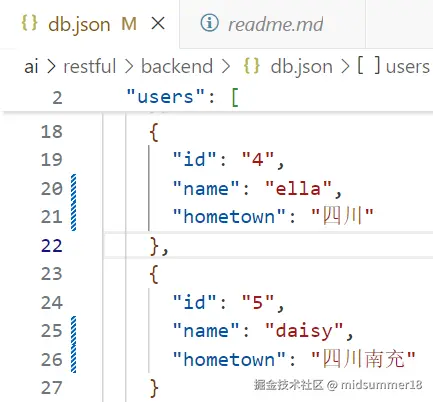
Task: Select the 'users' breadcrumb segment
Action: [408, 67]
